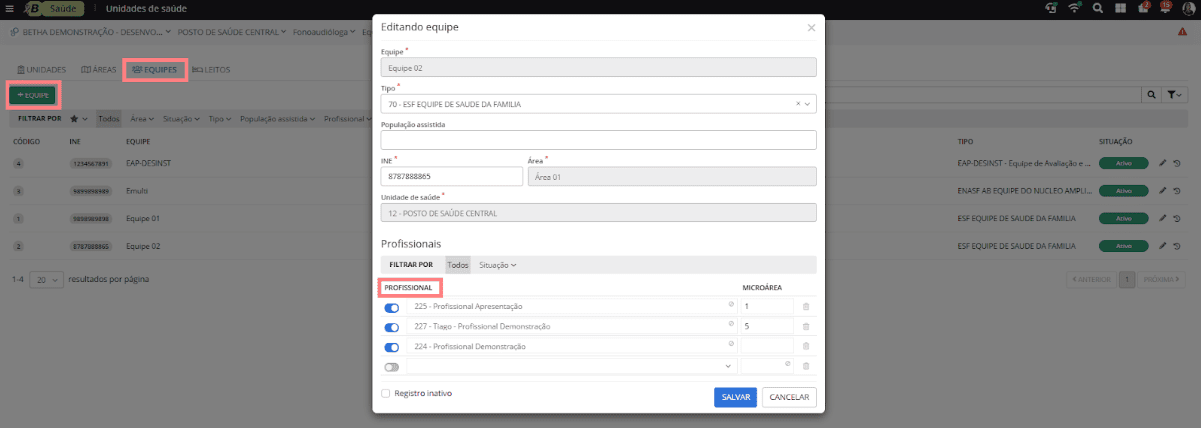1201x428 pixels.
Task: Delete professional 225 row with trash icon
Action: point(806,306)
